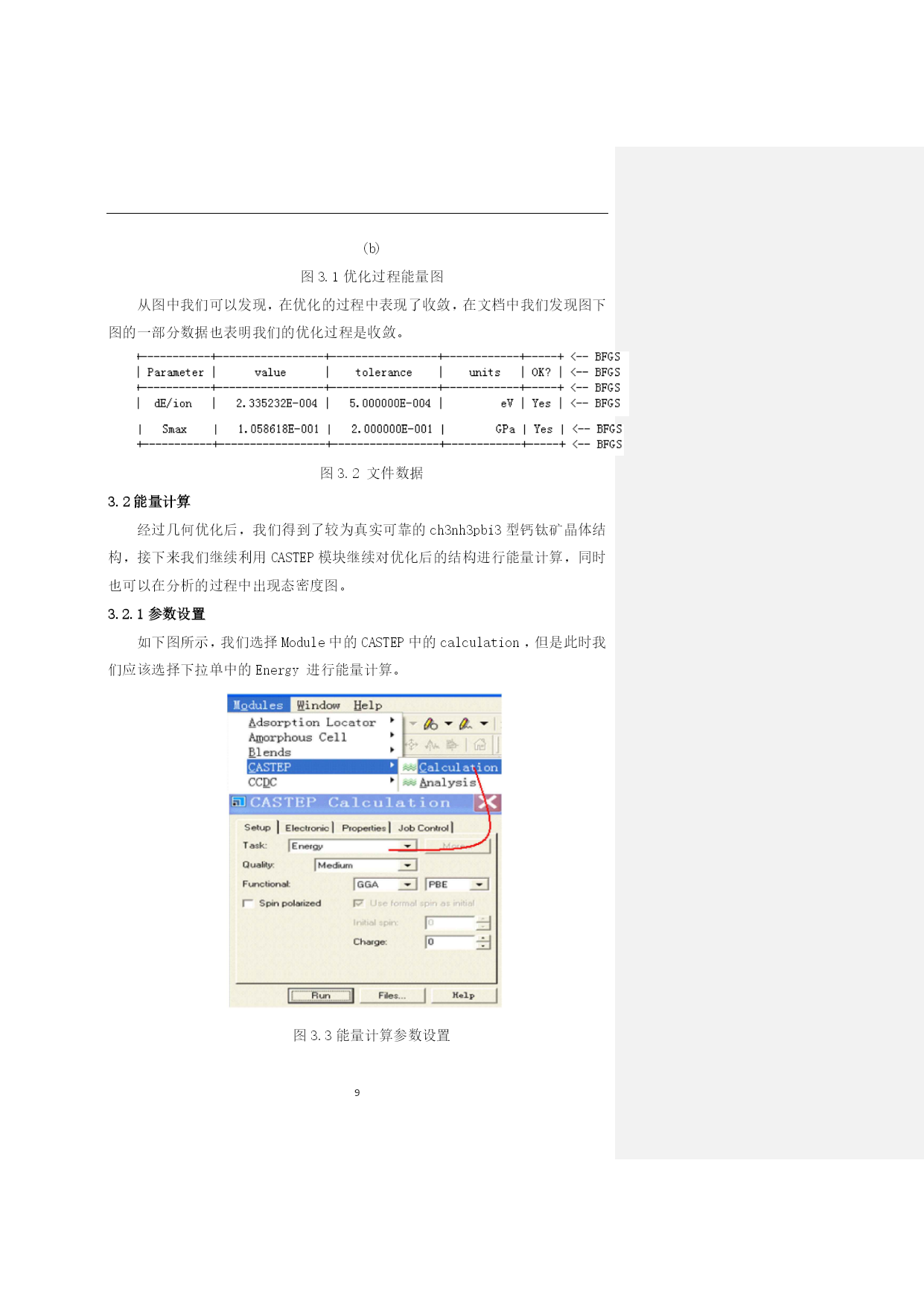Select Adsorption Locator module entry
Image resolution: width=924 pixels, height=1306 pixels.
[321, 722]
